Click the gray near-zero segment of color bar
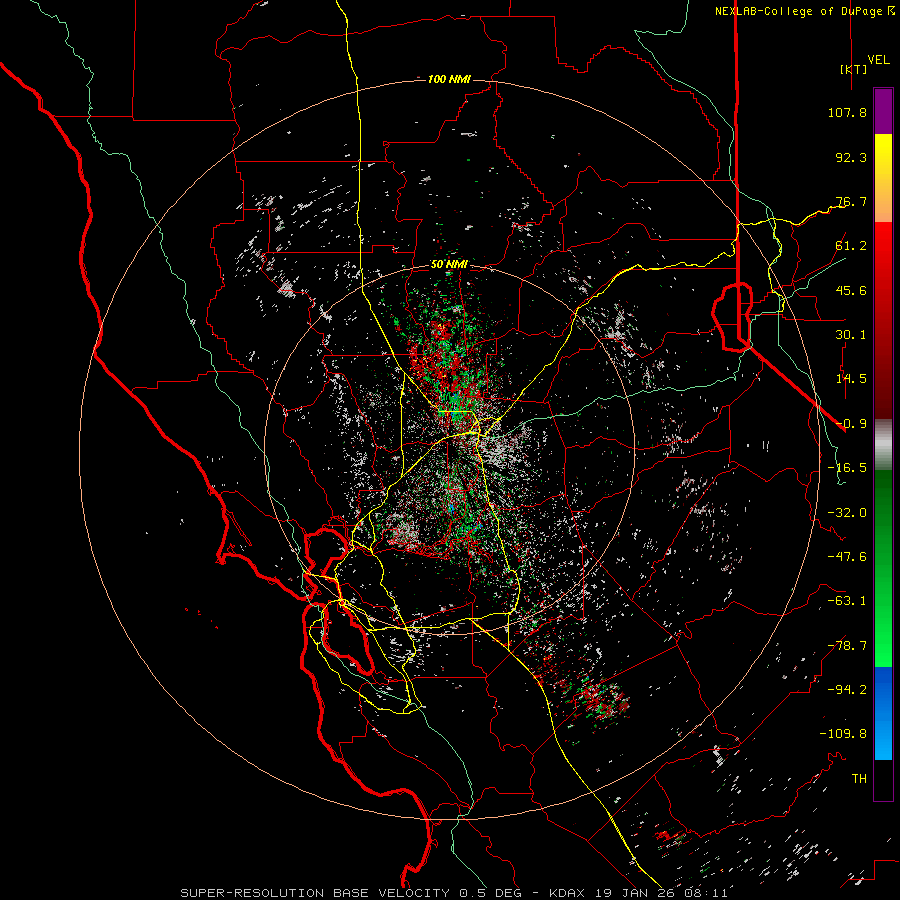Image resolution: width=900 pixels, height=900 pixels. (x=883, y=444)
